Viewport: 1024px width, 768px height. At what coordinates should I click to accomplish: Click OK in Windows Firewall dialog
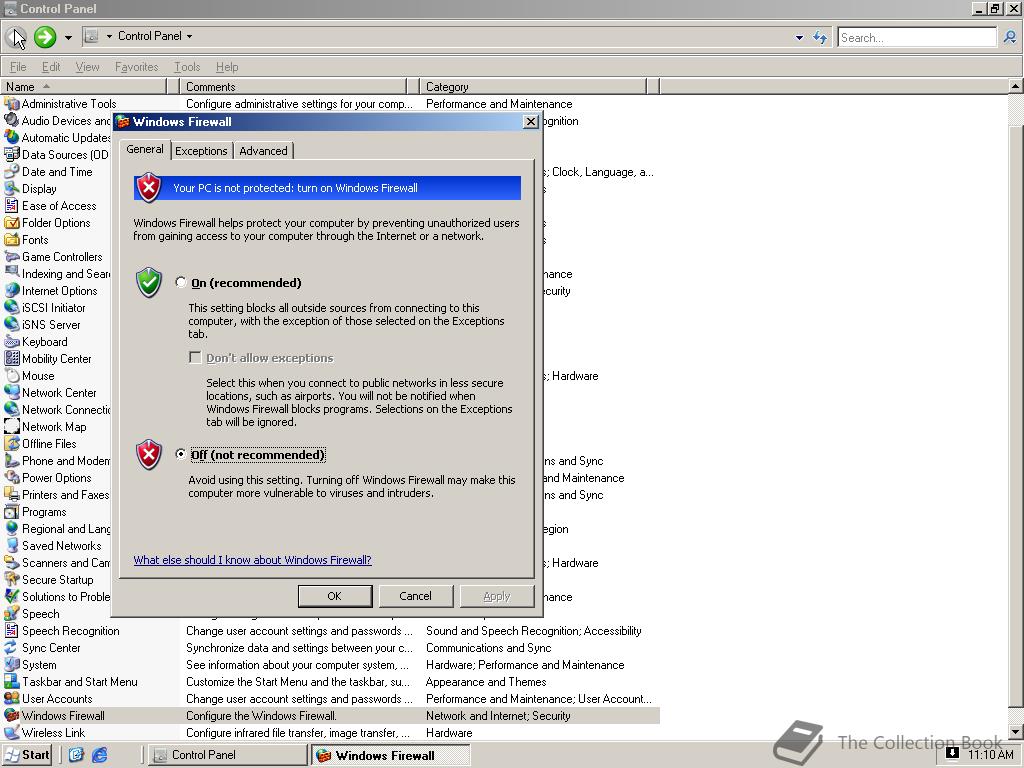(334, 596)
